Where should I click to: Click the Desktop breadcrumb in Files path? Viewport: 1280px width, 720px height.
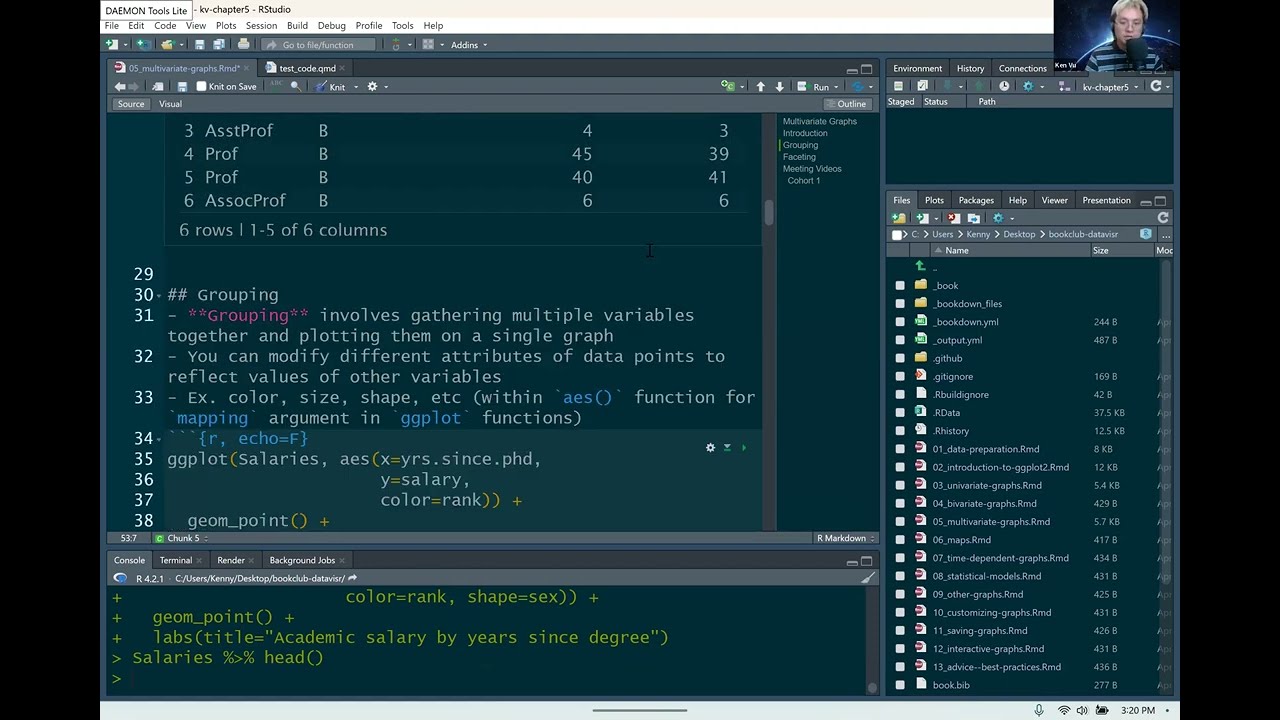[1019, 234]
